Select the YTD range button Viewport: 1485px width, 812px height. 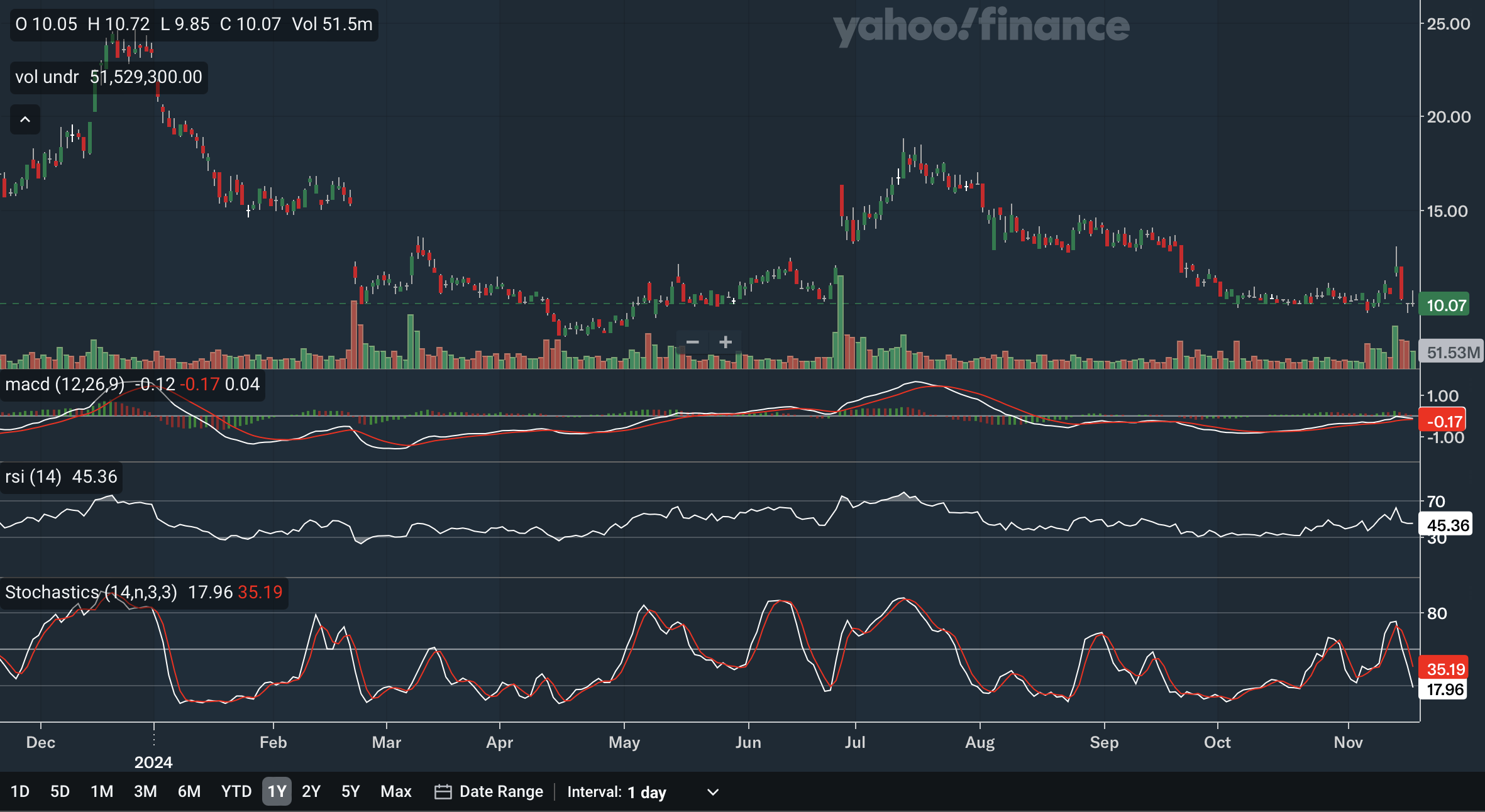236,792
